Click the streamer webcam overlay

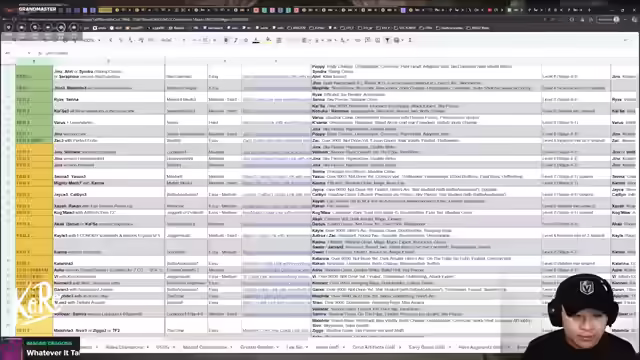584,316
